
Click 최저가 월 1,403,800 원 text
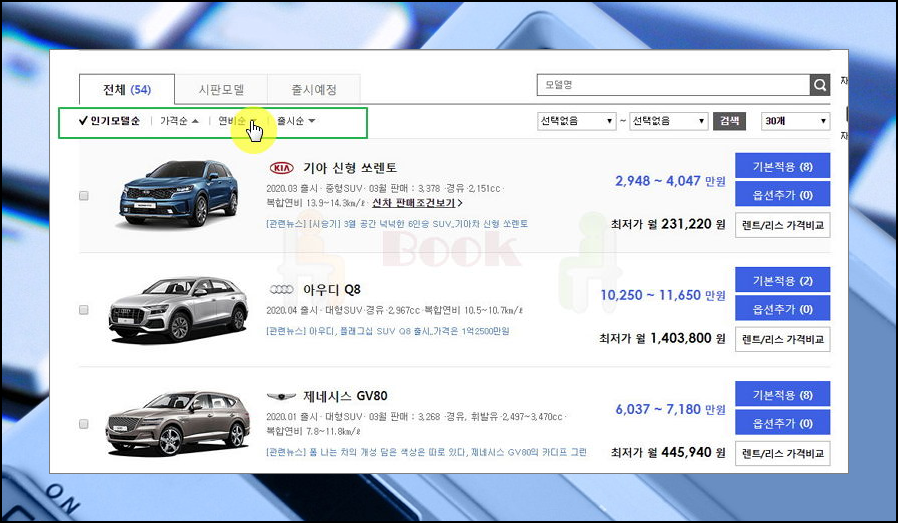point(663,338)
